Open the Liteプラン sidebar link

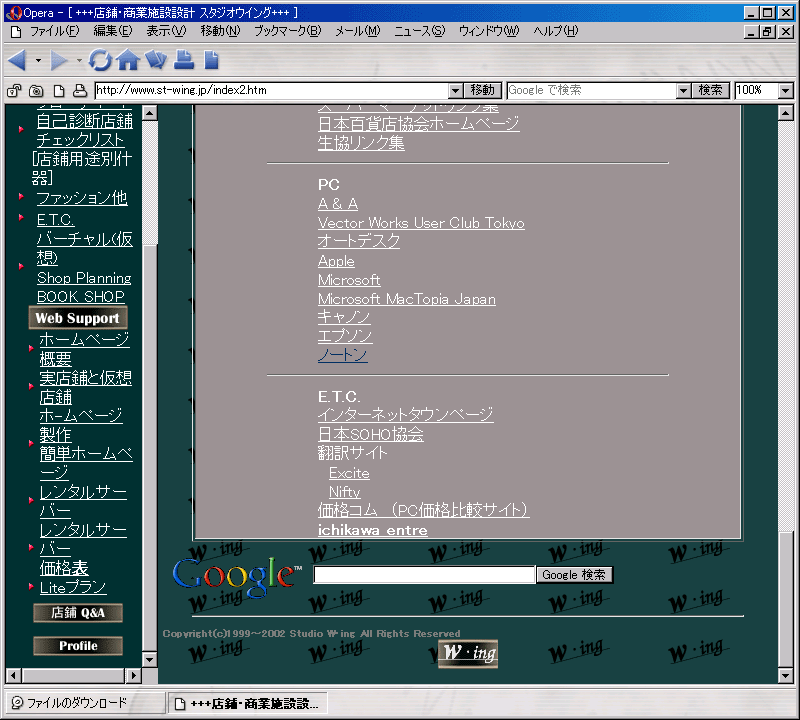[73, 587]
